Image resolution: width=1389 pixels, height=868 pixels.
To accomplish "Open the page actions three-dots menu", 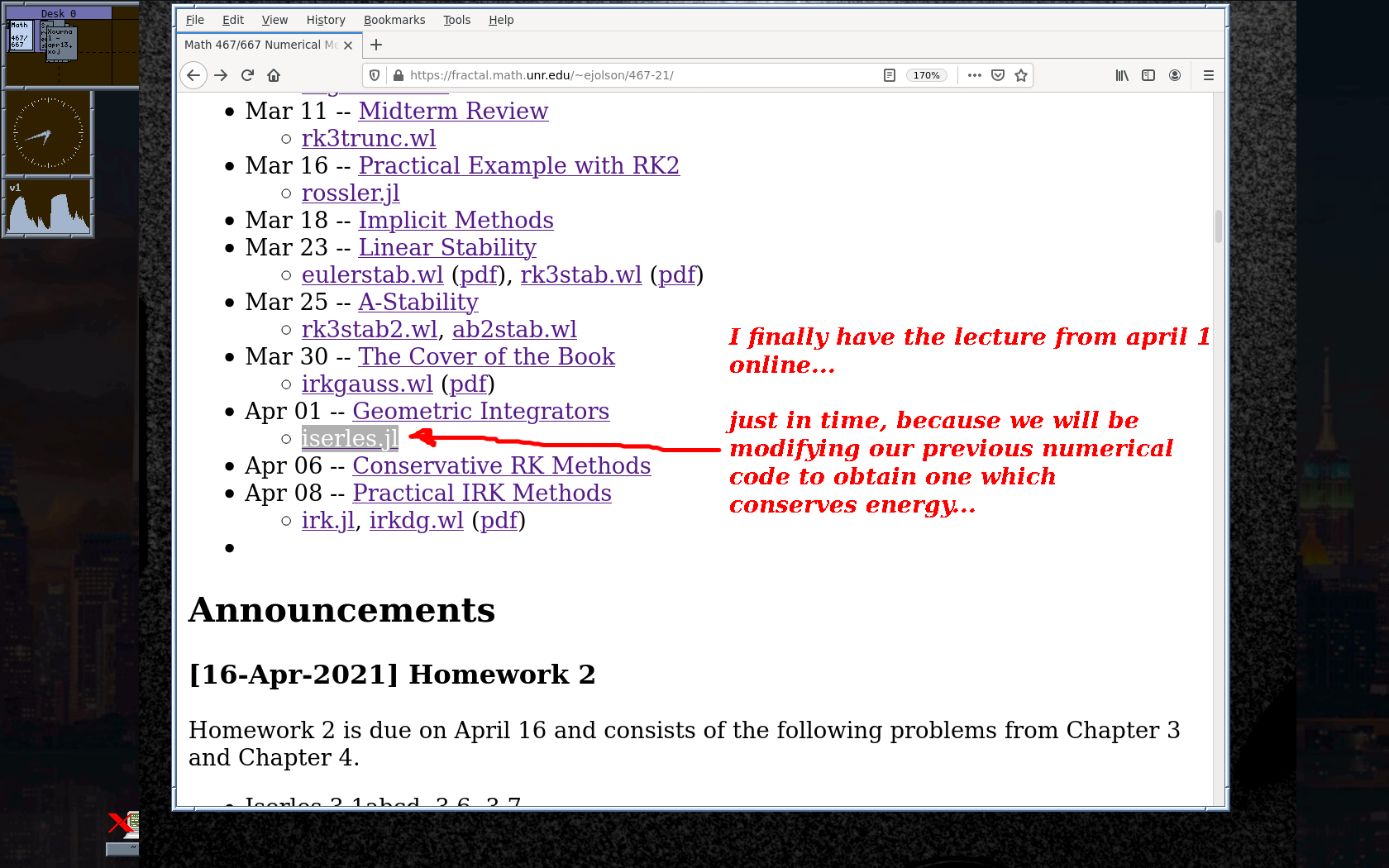I will coord(975,75).
